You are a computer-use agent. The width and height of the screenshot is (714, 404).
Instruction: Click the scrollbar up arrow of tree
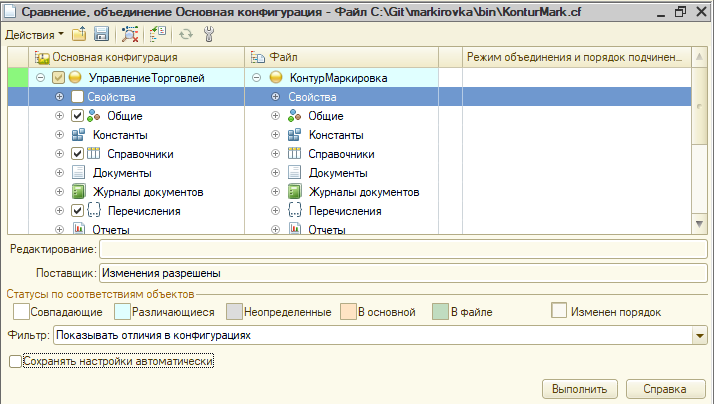(x=699, y=57)
